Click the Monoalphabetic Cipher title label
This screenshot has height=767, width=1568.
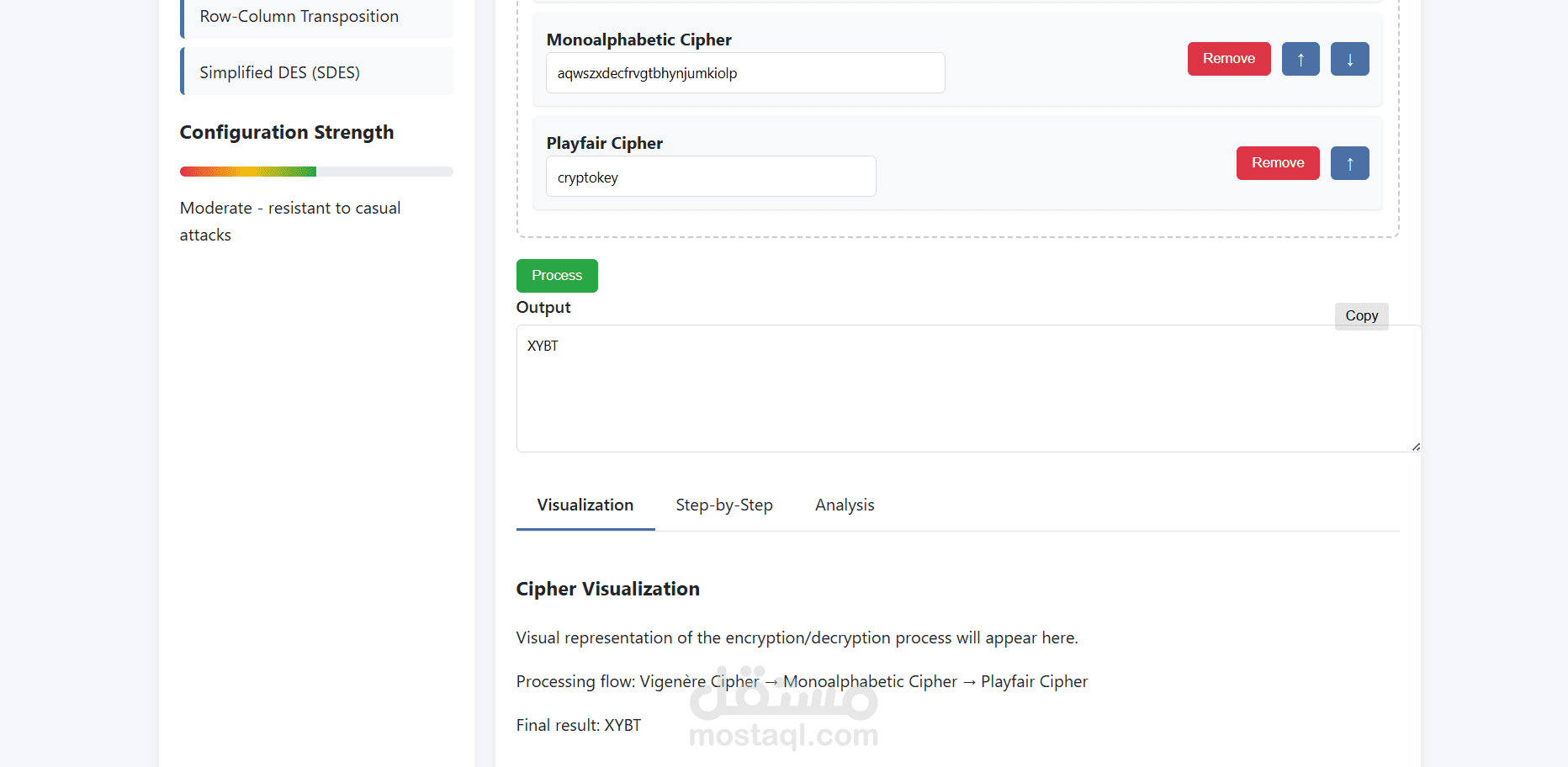point(639,40)
